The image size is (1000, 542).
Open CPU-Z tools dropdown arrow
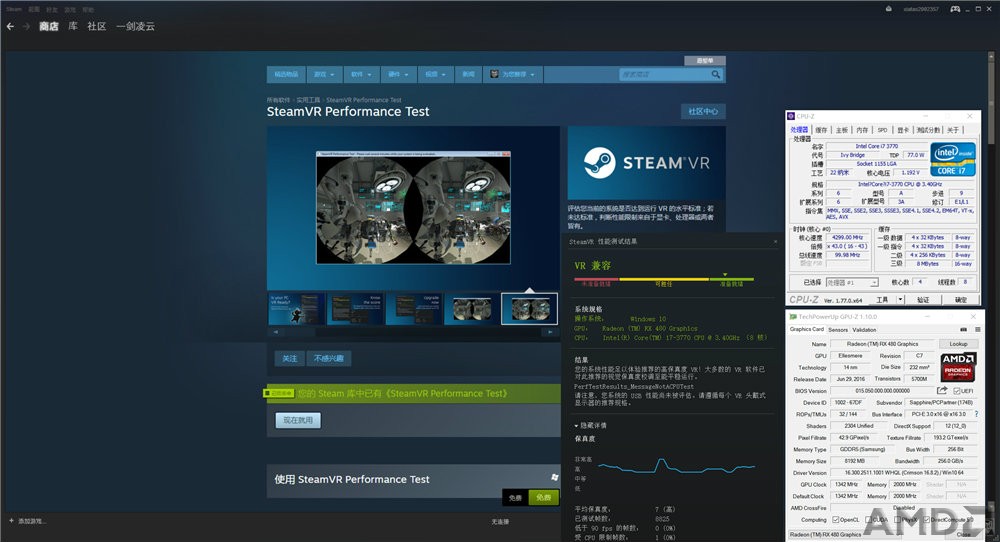pos(900,299)
